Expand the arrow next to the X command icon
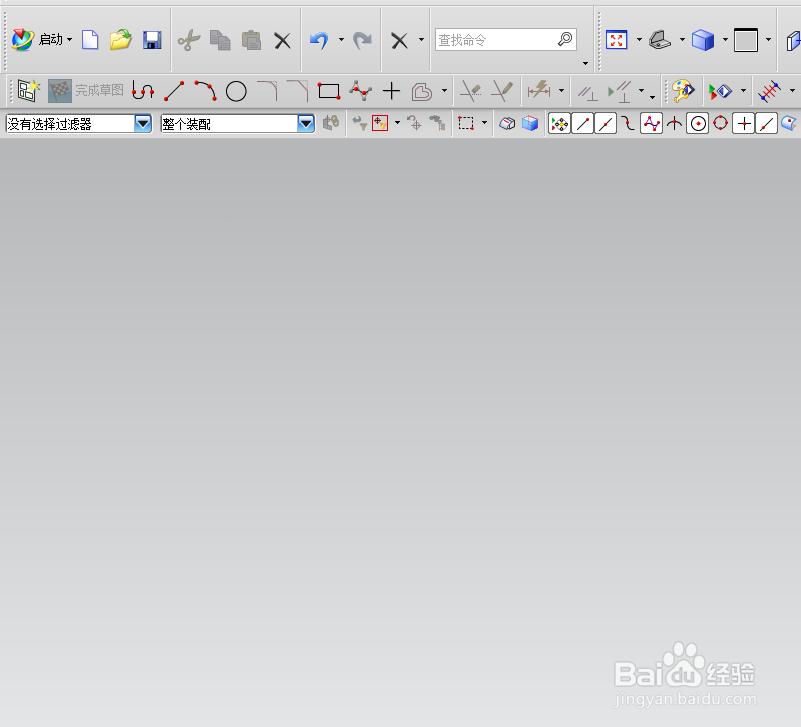This screenshot has height=727, width=801. coord(421,39)
